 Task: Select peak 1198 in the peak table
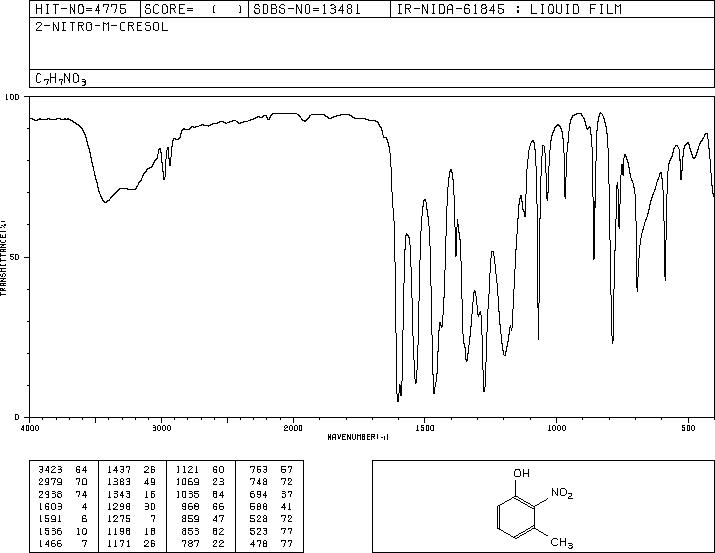tap(119, 532)
